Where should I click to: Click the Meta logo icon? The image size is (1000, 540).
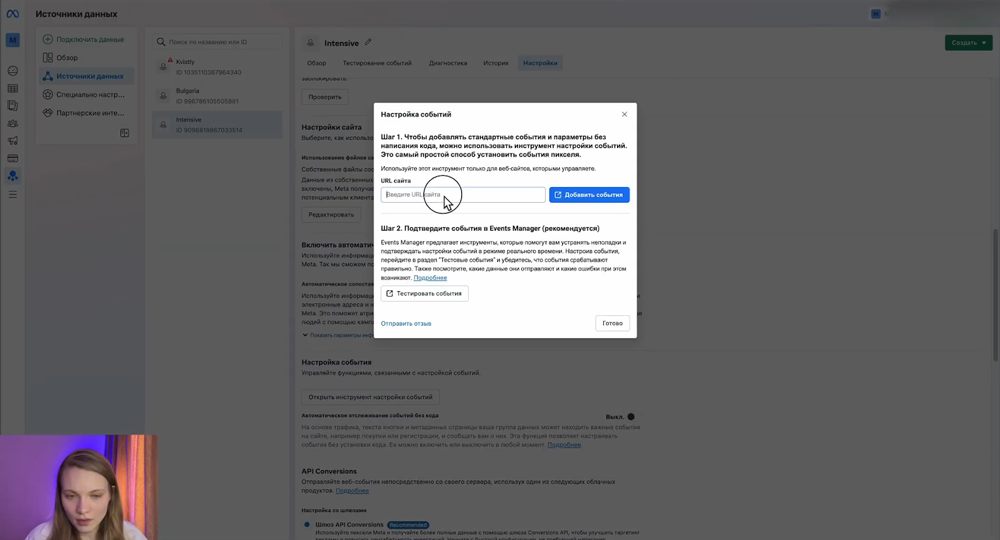[x=12, y=14]
